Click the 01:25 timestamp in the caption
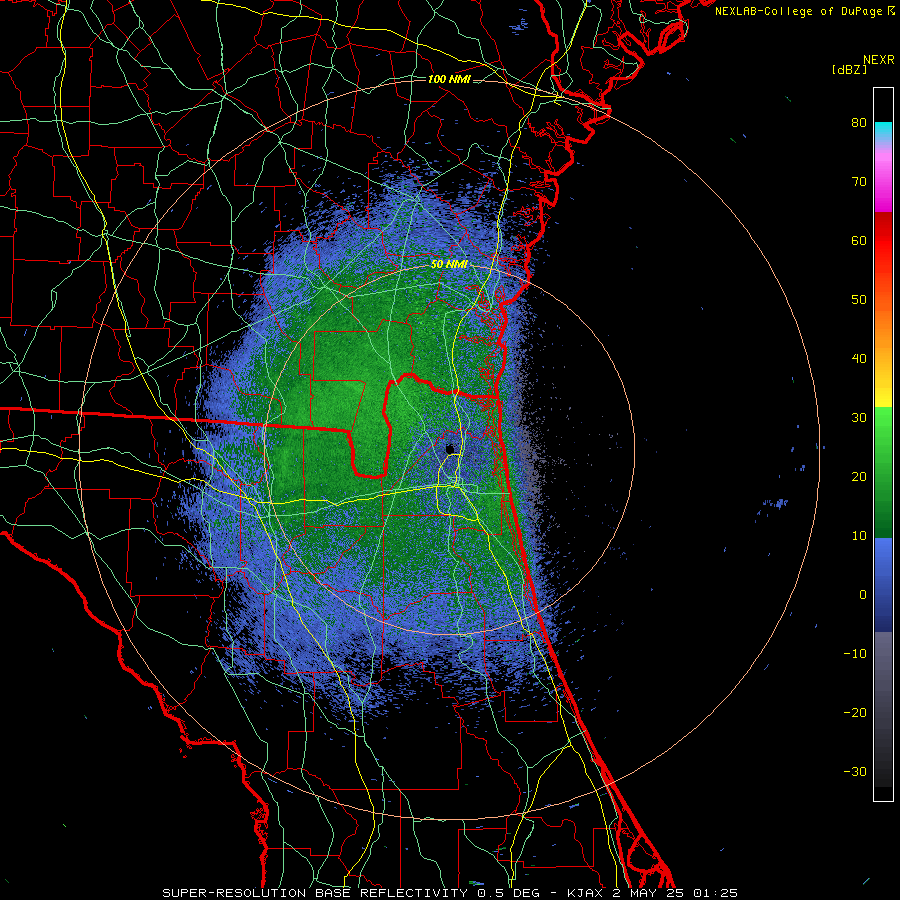The width and height of the screenshot is (900, 900). pyautogui.click(x=715, y=893)
